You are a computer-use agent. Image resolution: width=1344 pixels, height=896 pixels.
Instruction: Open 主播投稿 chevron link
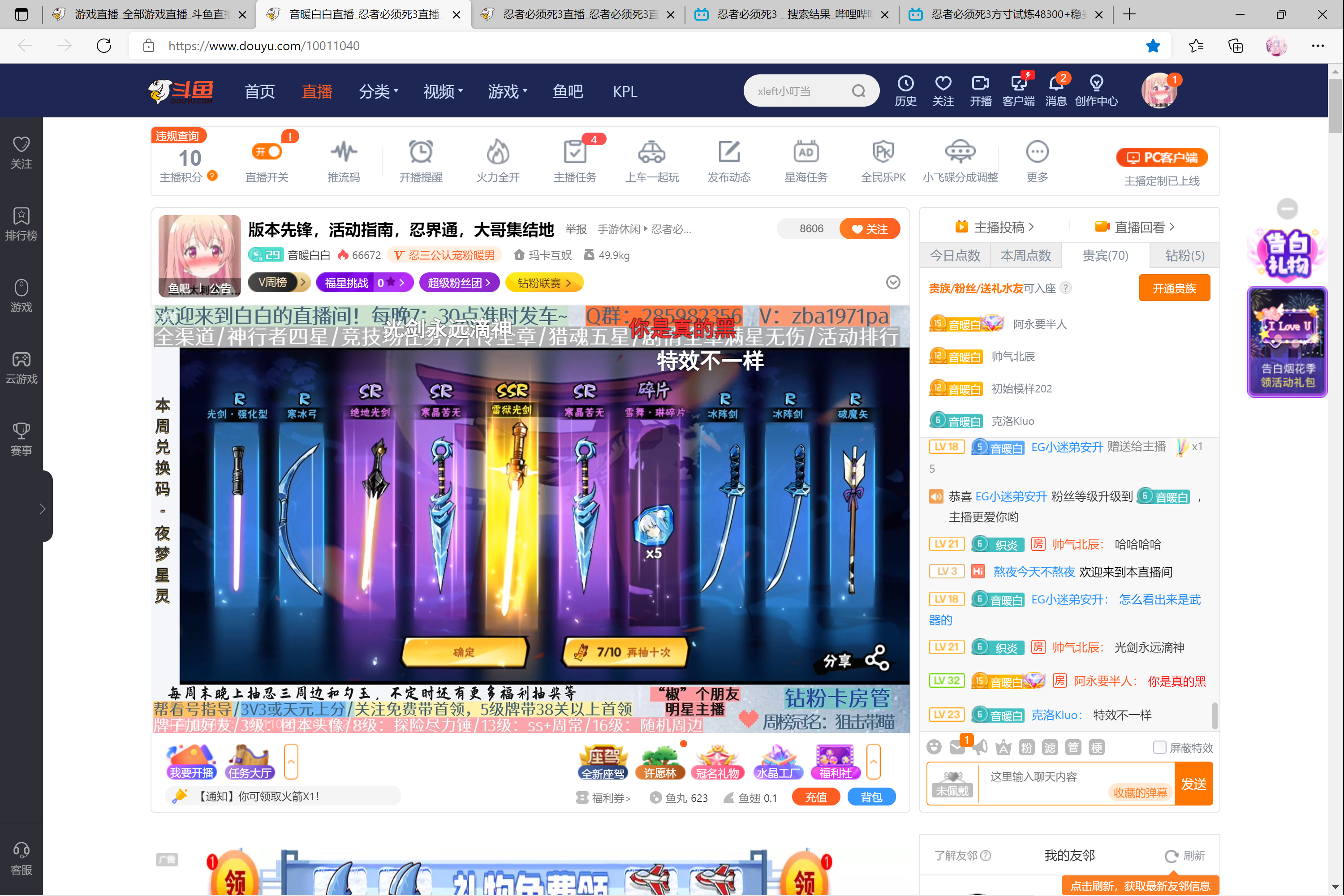(994, 227)
